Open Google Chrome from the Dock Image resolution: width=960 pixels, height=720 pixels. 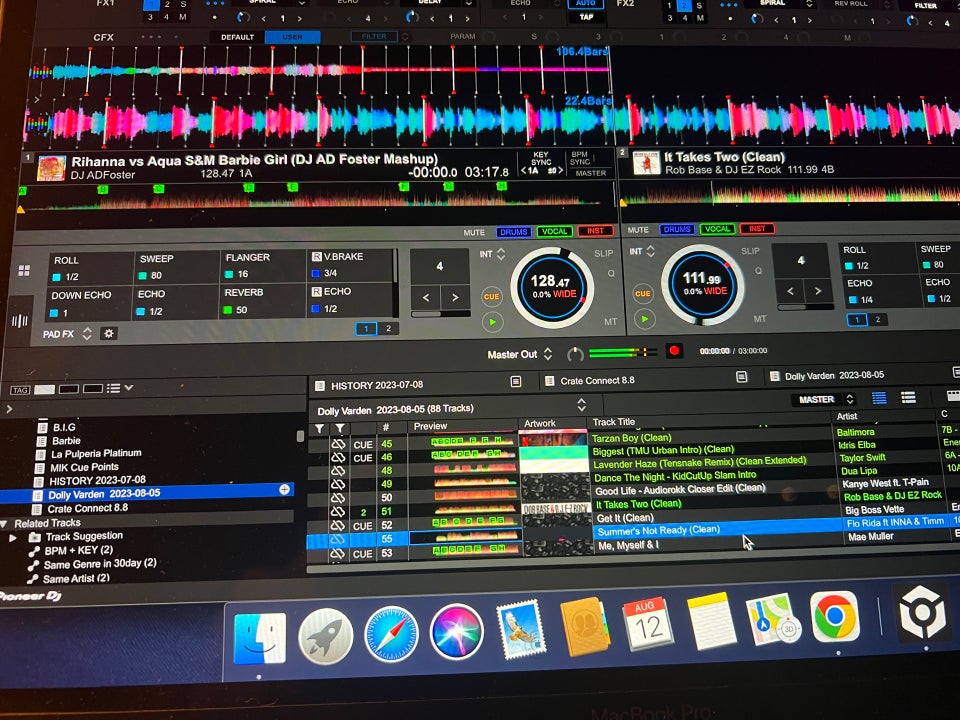834,616
